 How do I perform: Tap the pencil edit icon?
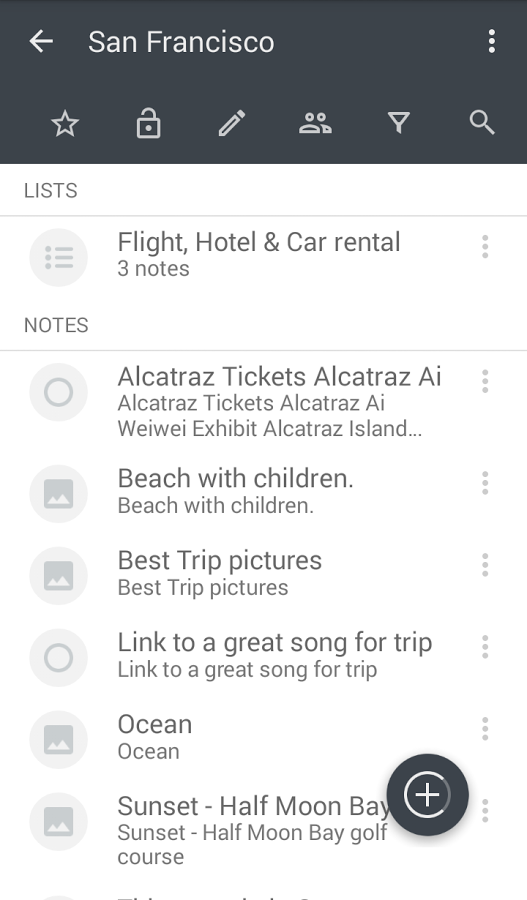click(x=232, y=123)
